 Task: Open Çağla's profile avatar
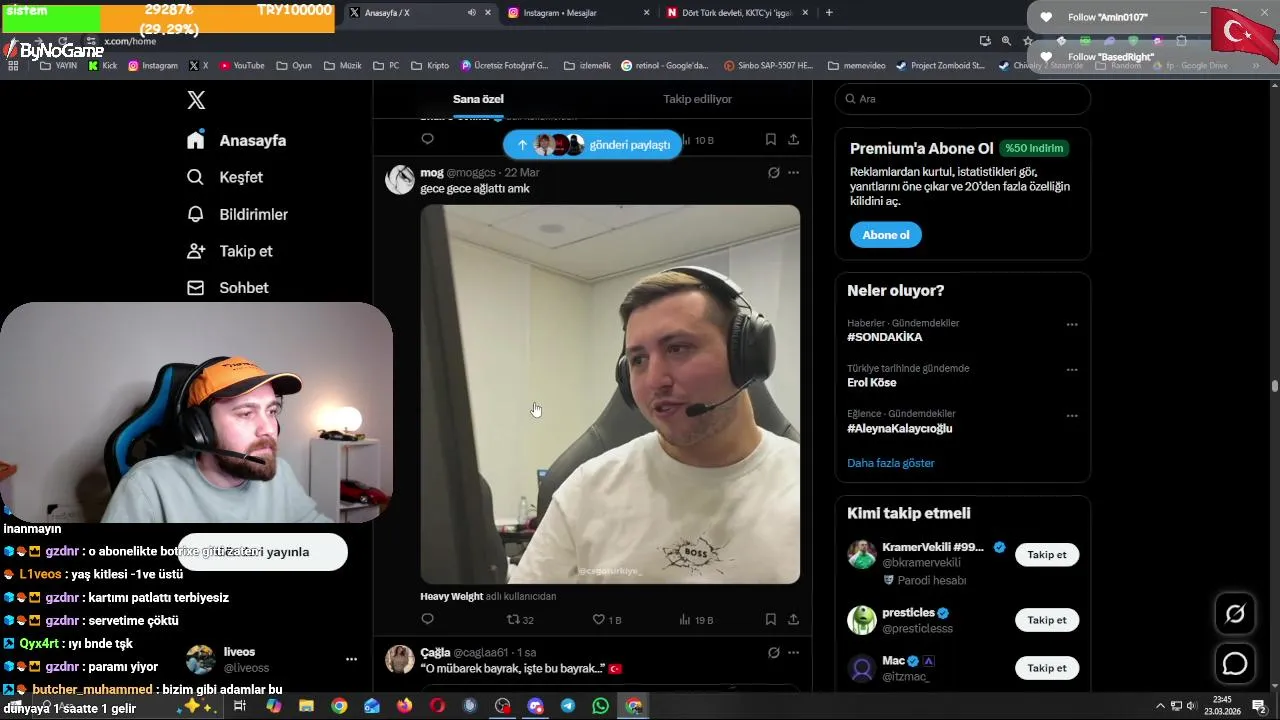(400, 660)
